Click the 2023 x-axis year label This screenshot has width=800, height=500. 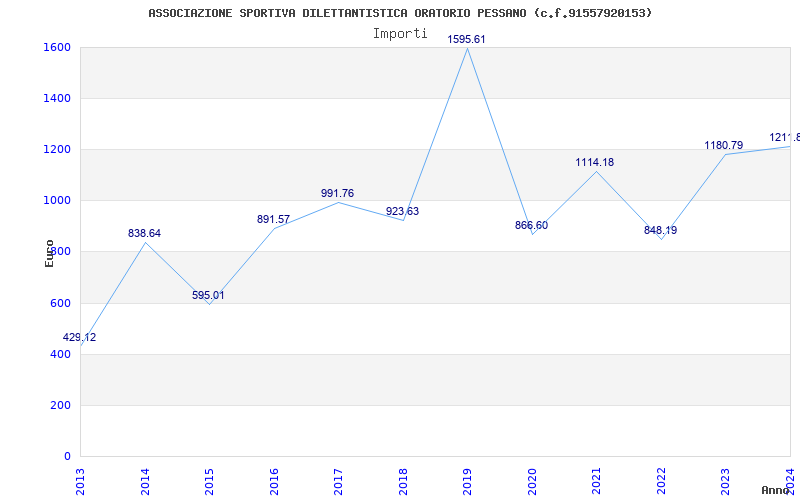tap(726, 481)
